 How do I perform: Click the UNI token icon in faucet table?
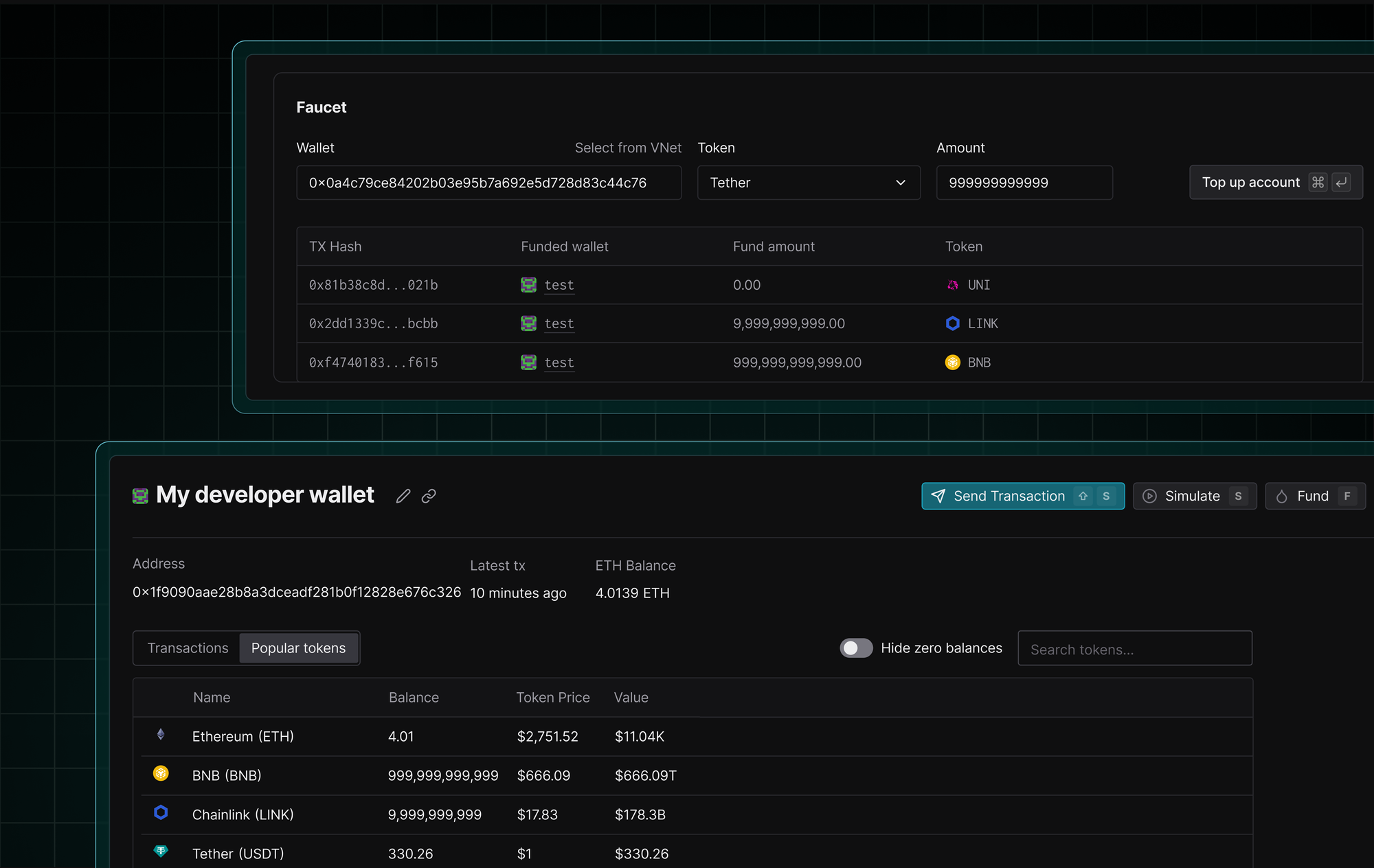pos(953,284)
